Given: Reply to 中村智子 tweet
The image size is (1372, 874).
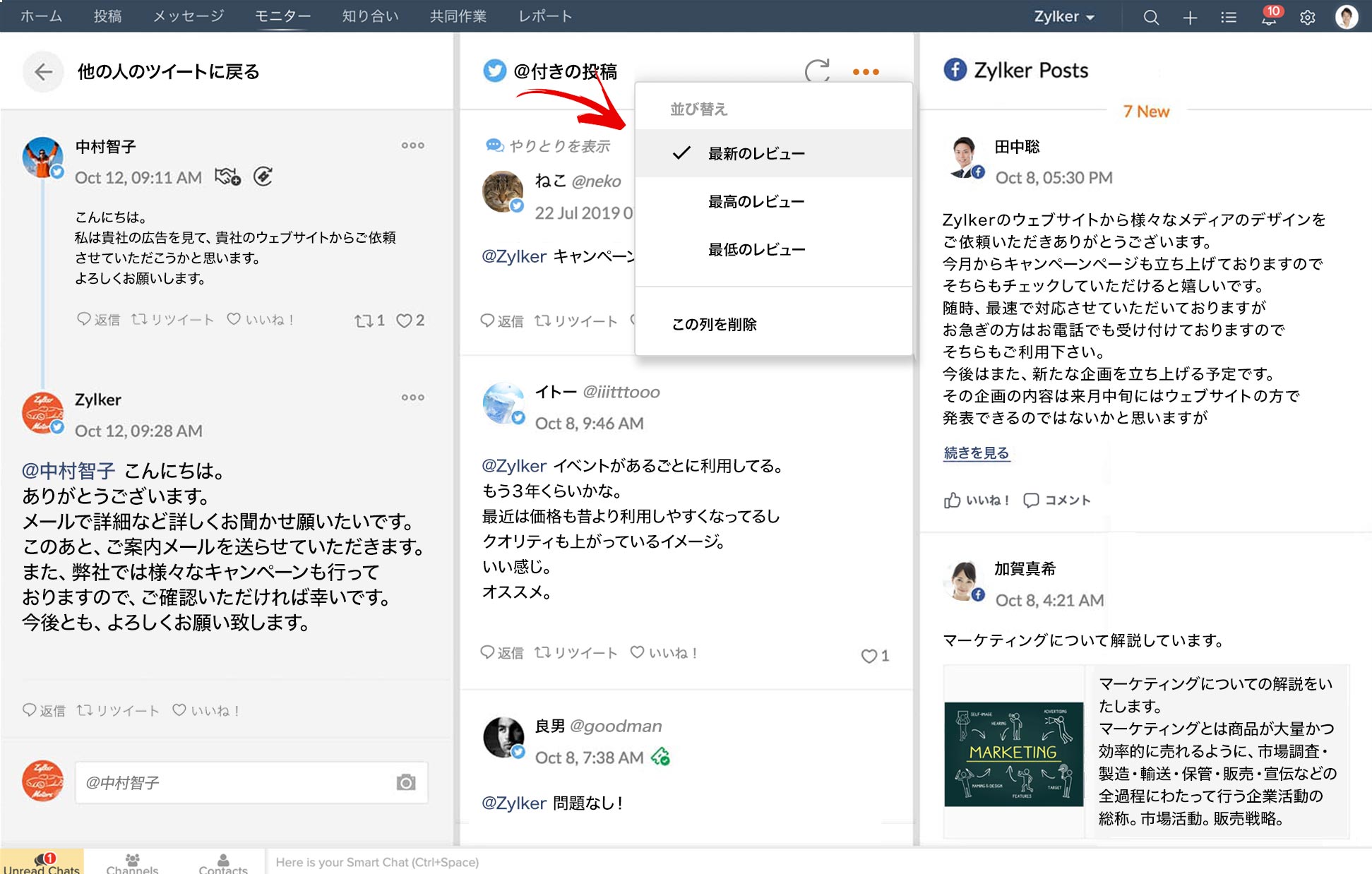Looking at the screenshot, I should (98, 320).
